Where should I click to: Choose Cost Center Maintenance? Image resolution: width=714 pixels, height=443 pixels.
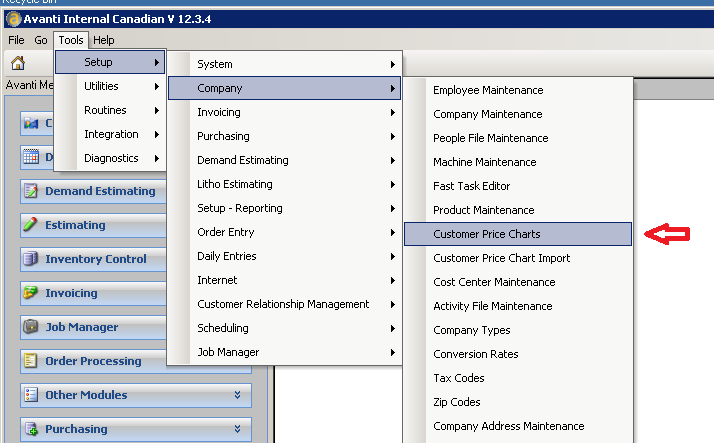coord(518,282)
